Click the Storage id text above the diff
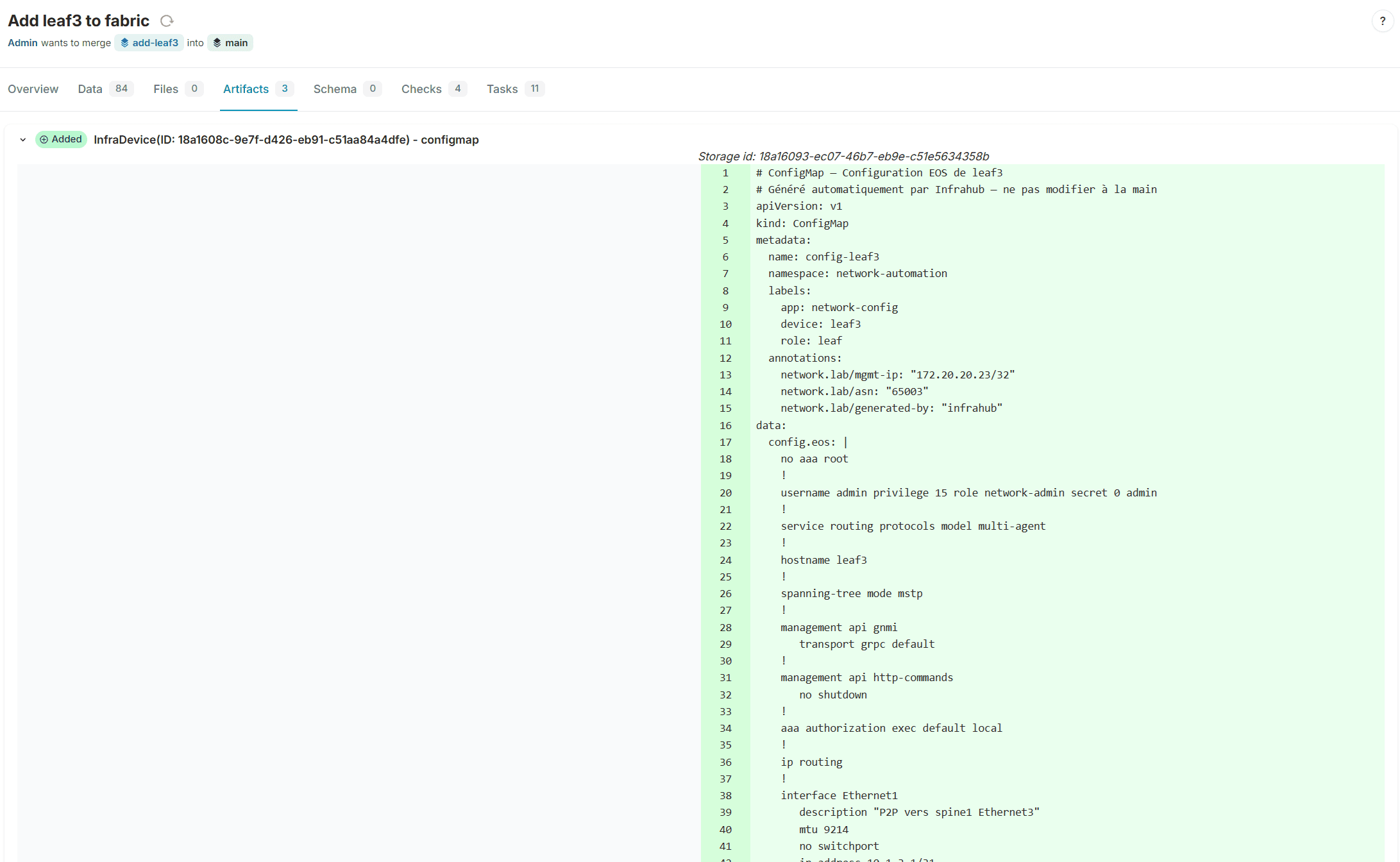 click(843, 156)
